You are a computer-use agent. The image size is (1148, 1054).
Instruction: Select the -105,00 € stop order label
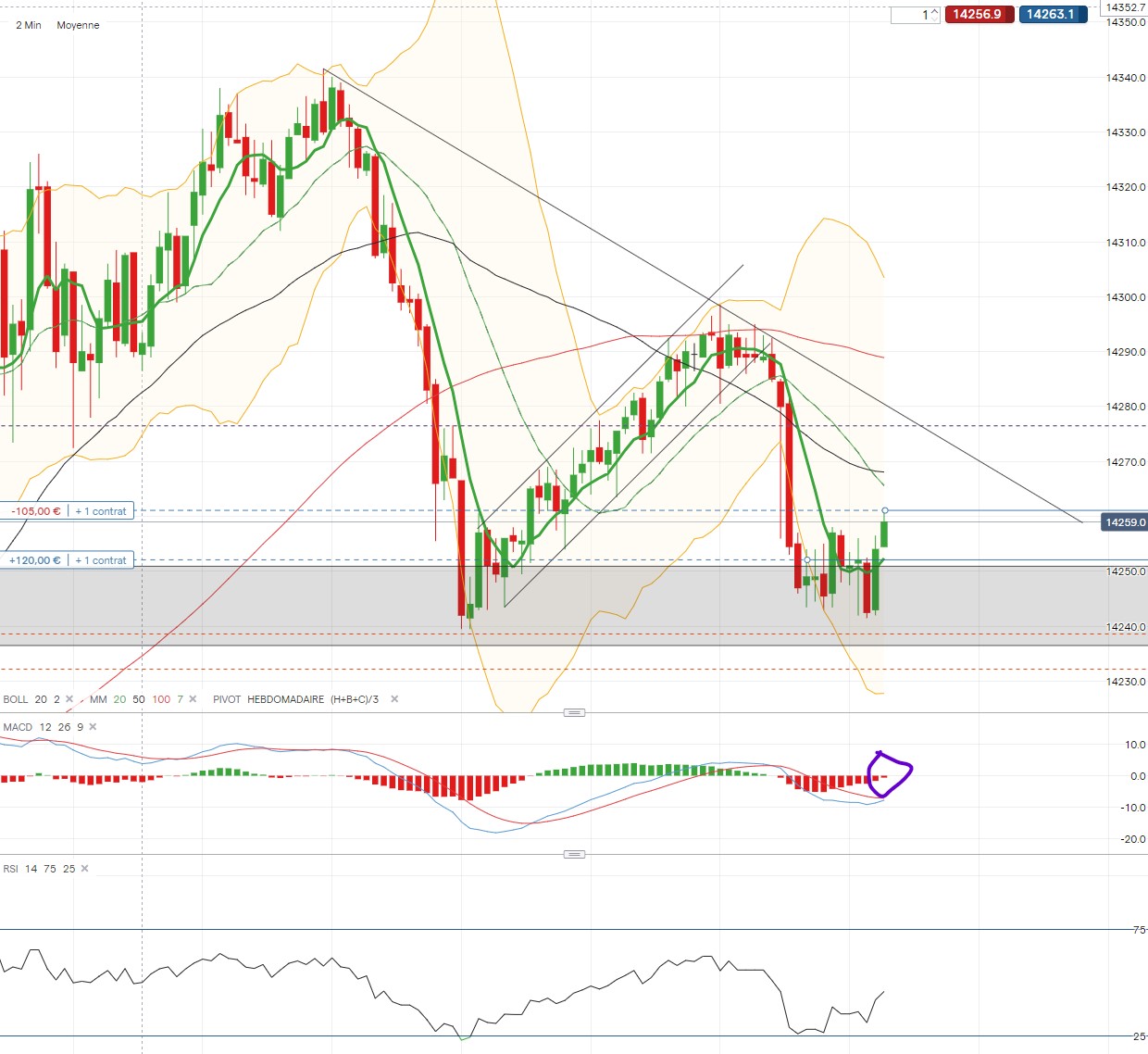(36, 511)
